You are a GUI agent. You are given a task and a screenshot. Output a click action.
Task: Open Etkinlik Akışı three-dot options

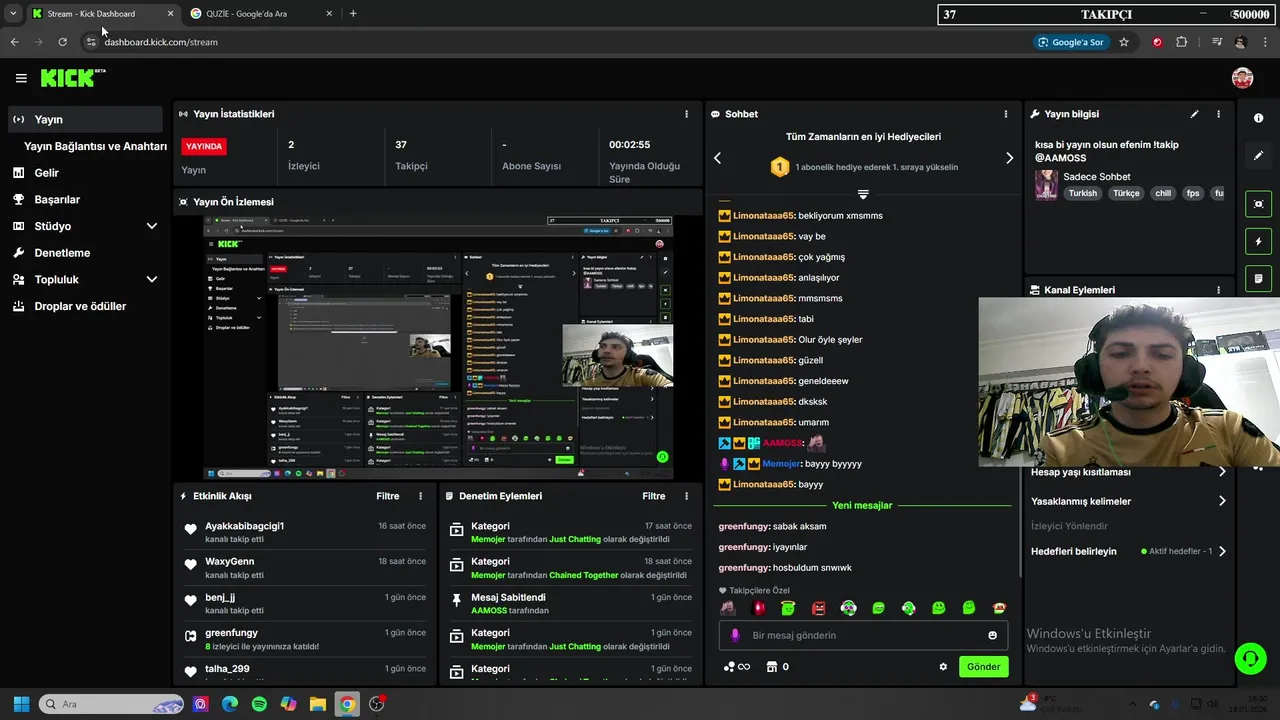pos(420,496)
